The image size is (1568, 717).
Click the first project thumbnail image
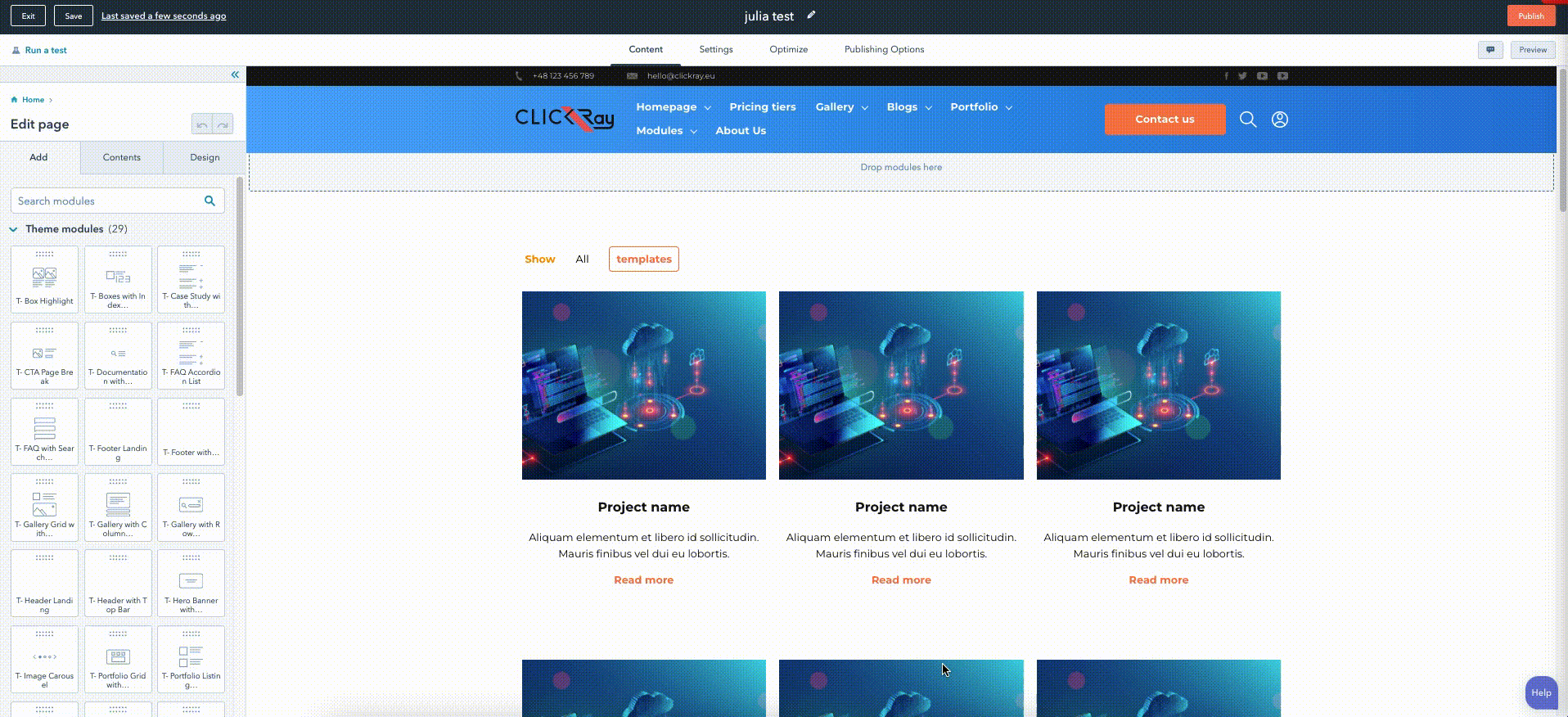(x=644, y=386)
